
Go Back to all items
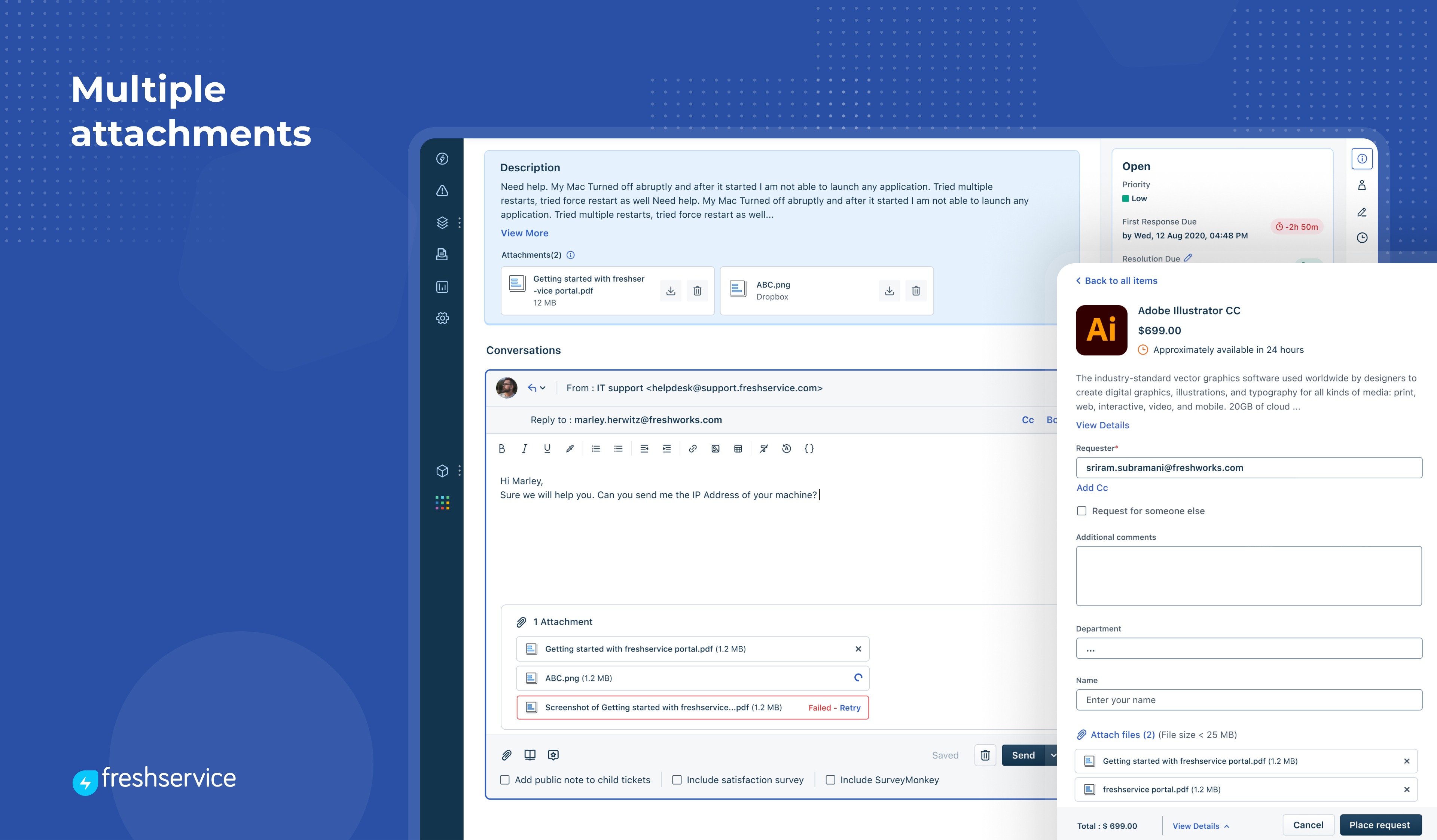pyautogui.click(x=1116, y=280)
